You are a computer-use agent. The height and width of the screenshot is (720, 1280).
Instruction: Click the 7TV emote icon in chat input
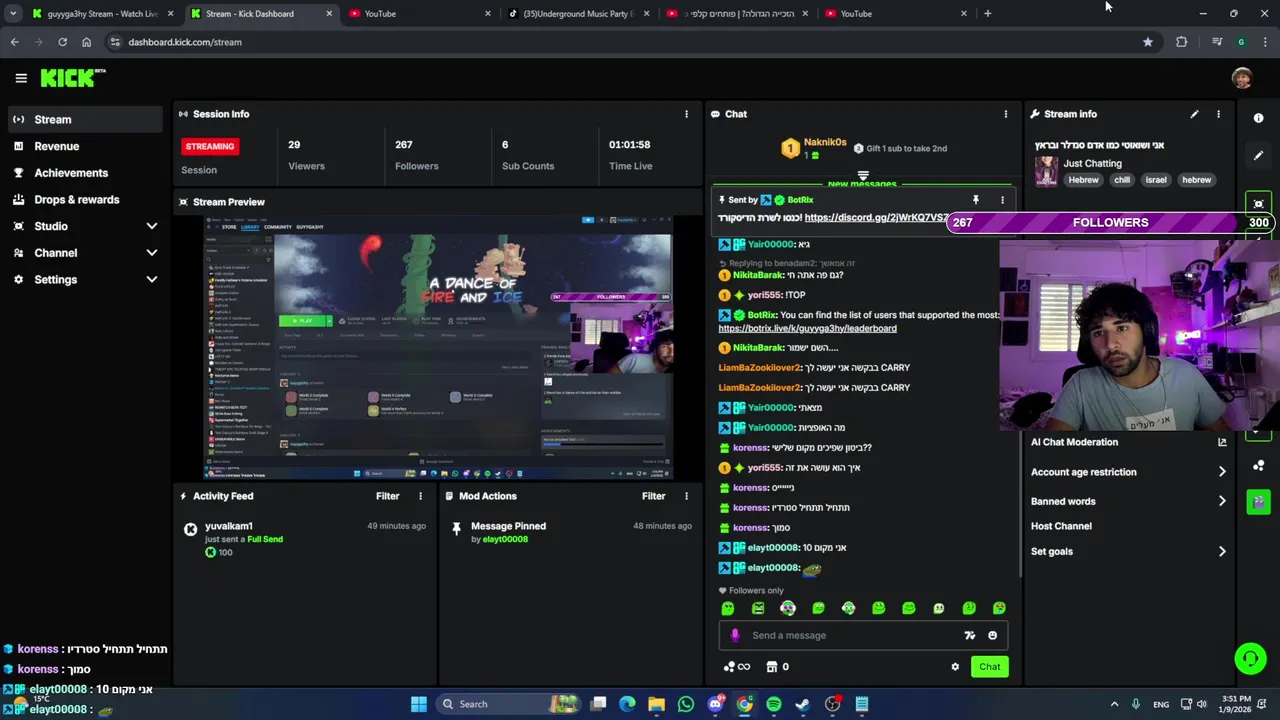click(x=969, y=635)
